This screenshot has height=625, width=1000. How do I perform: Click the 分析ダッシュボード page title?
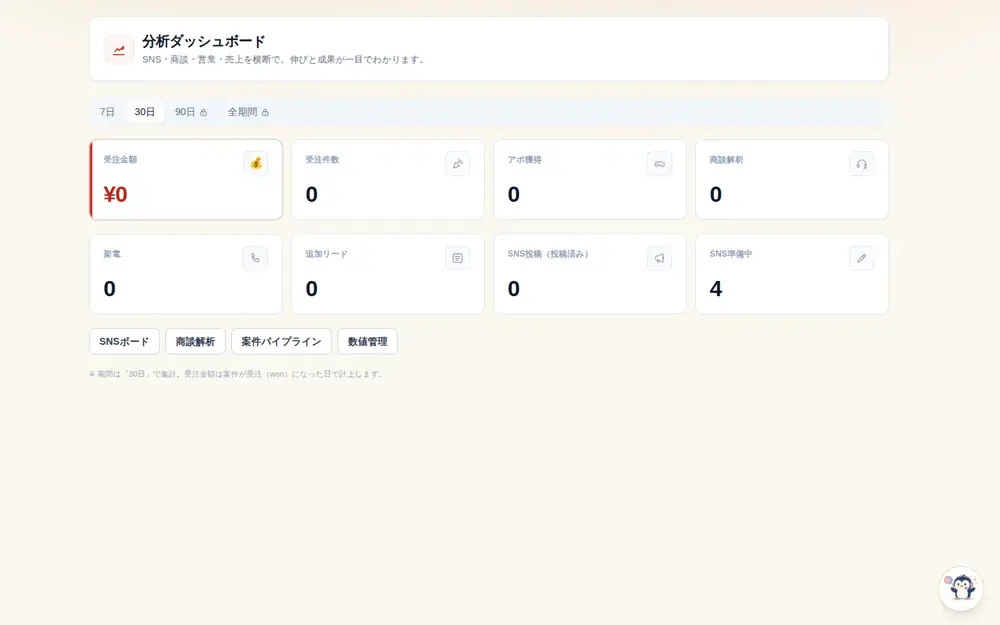point(203,41)
